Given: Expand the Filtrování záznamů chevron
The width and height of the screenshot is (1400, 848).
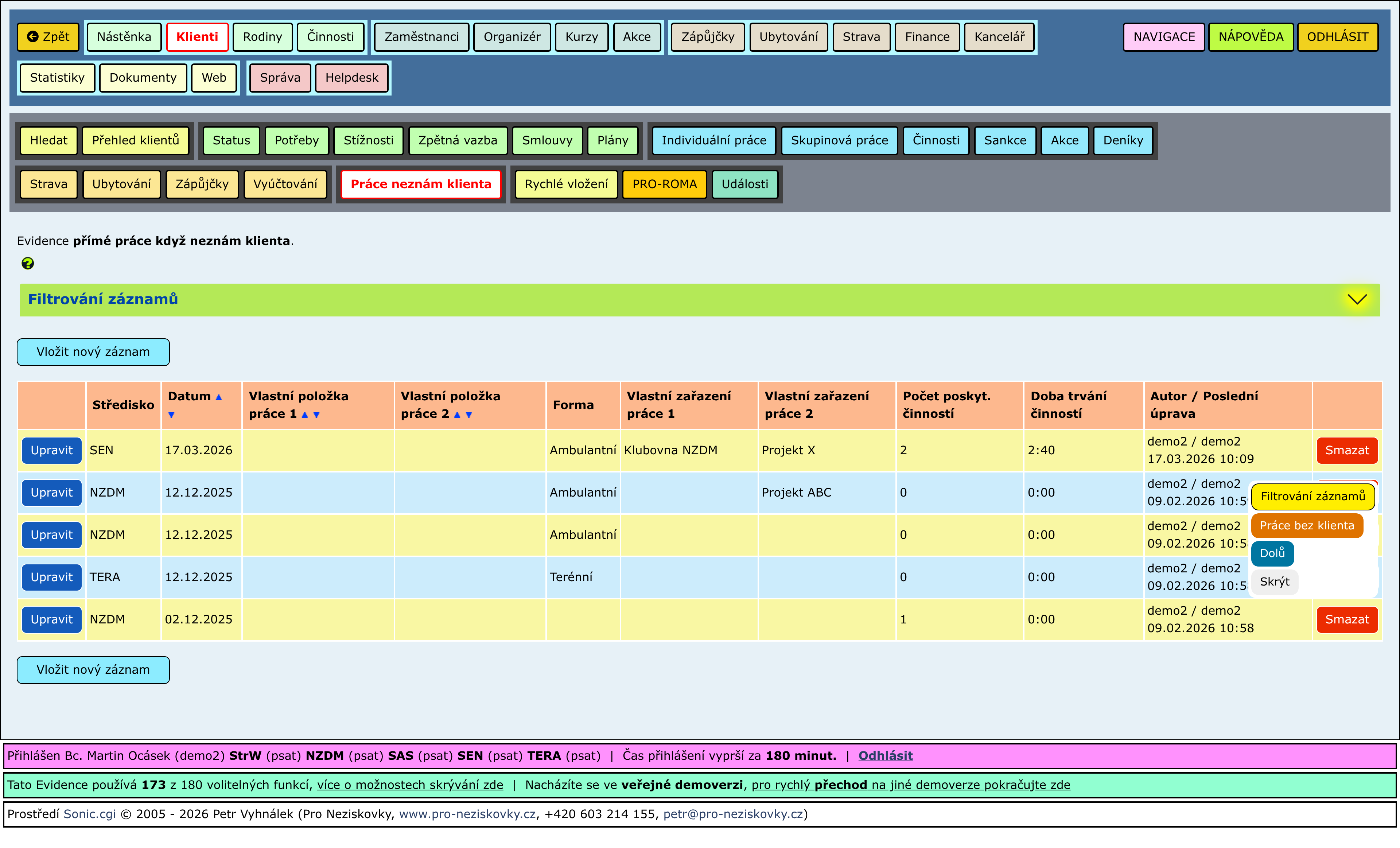Looking at the screenshot, I should (x=1357, y=299).
